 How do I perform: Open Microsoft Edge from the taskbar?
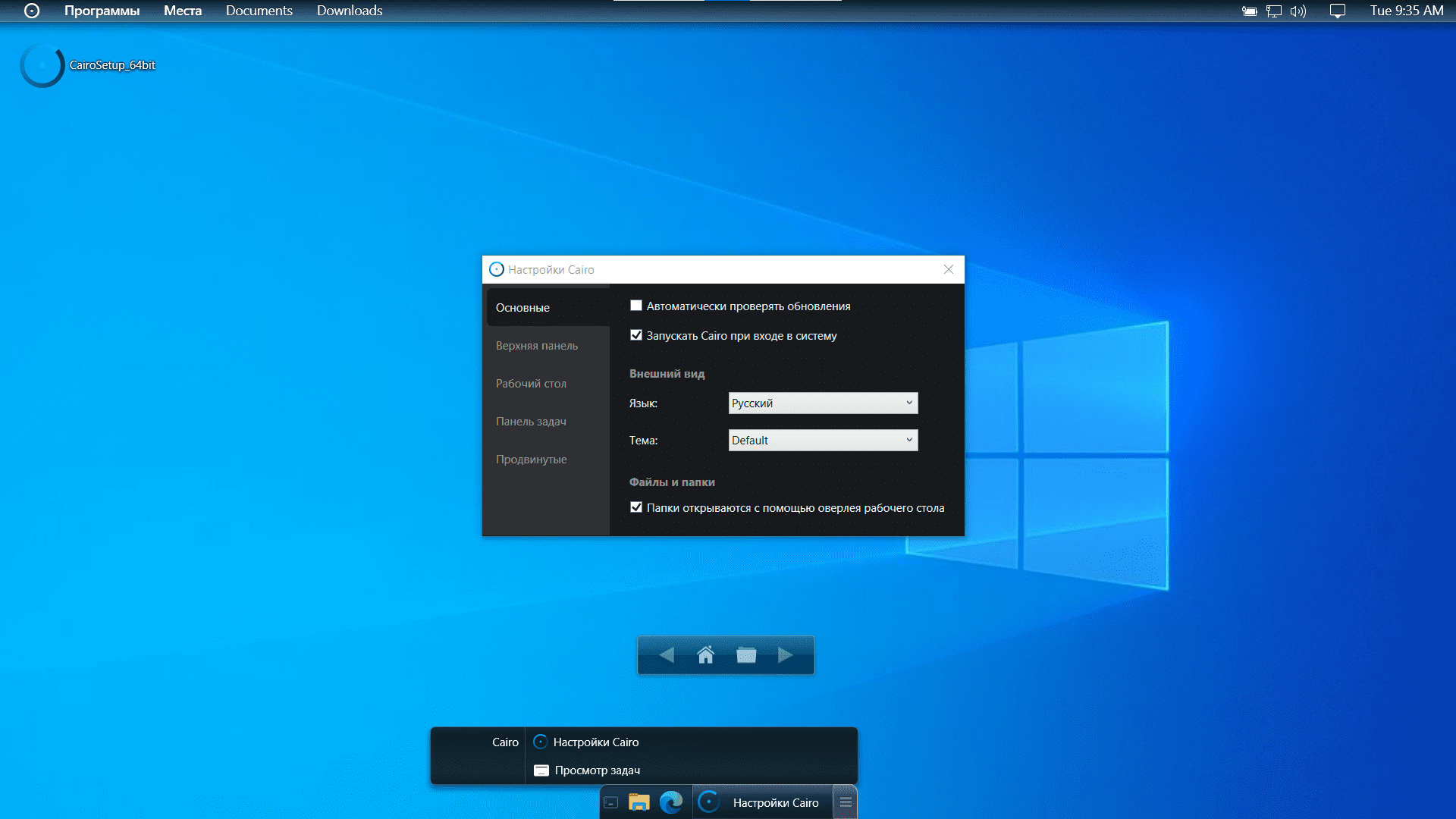coord(671,802)
